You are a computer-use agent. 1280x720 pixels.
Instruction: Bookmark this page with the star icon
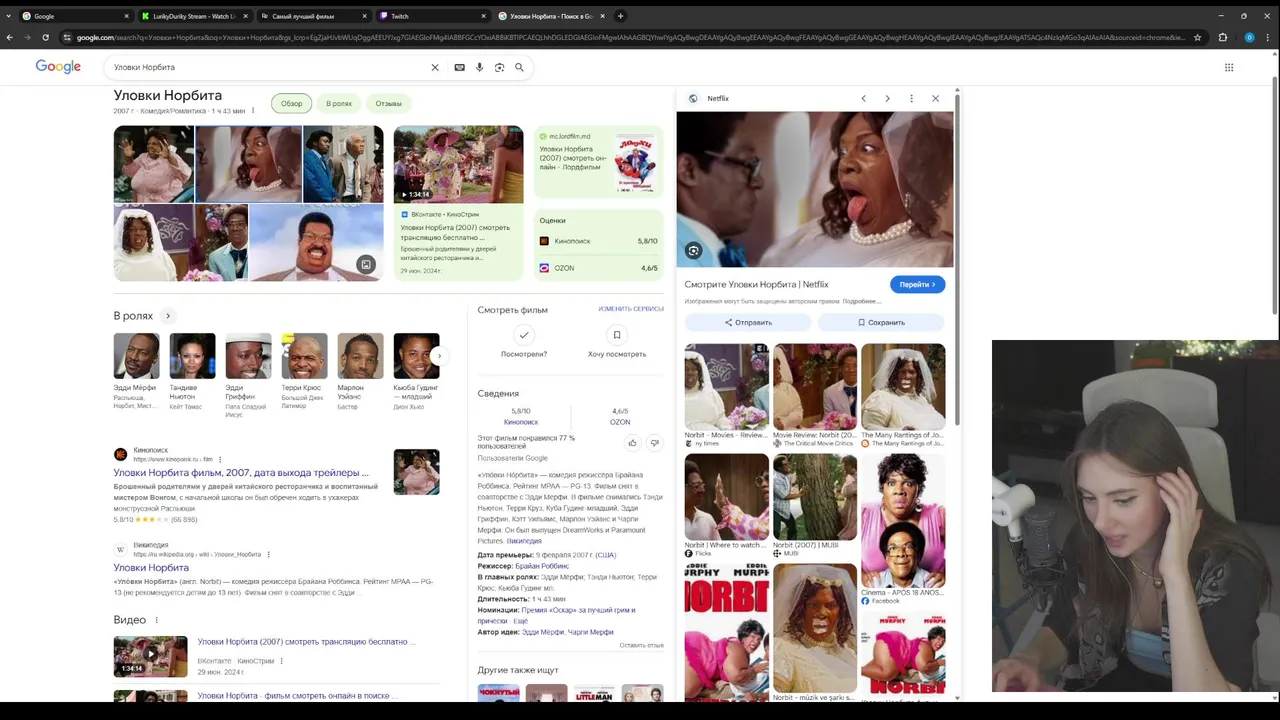(1197, 37)
